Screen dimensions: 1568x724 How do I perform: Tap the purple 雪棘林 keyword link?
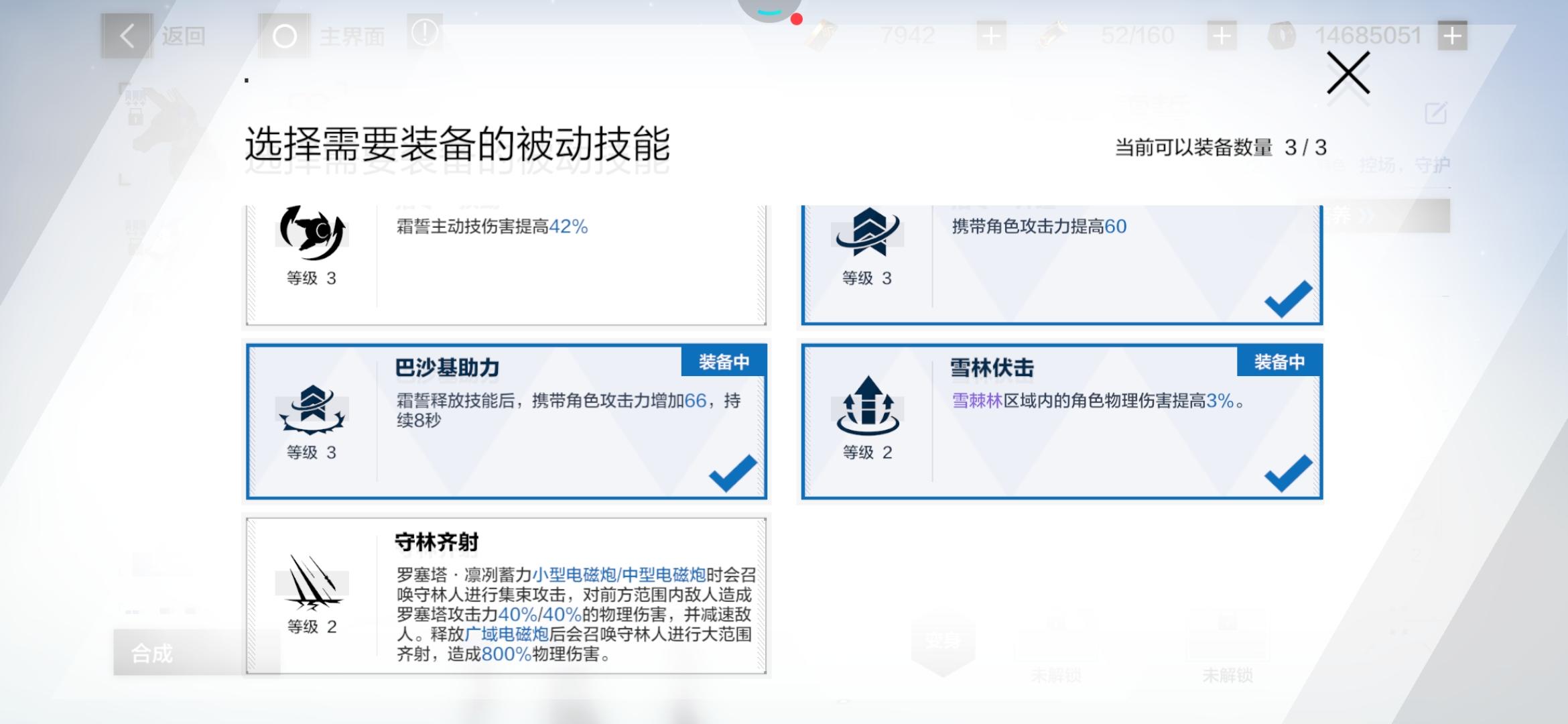pyautogui.click(x=977, y=401)
